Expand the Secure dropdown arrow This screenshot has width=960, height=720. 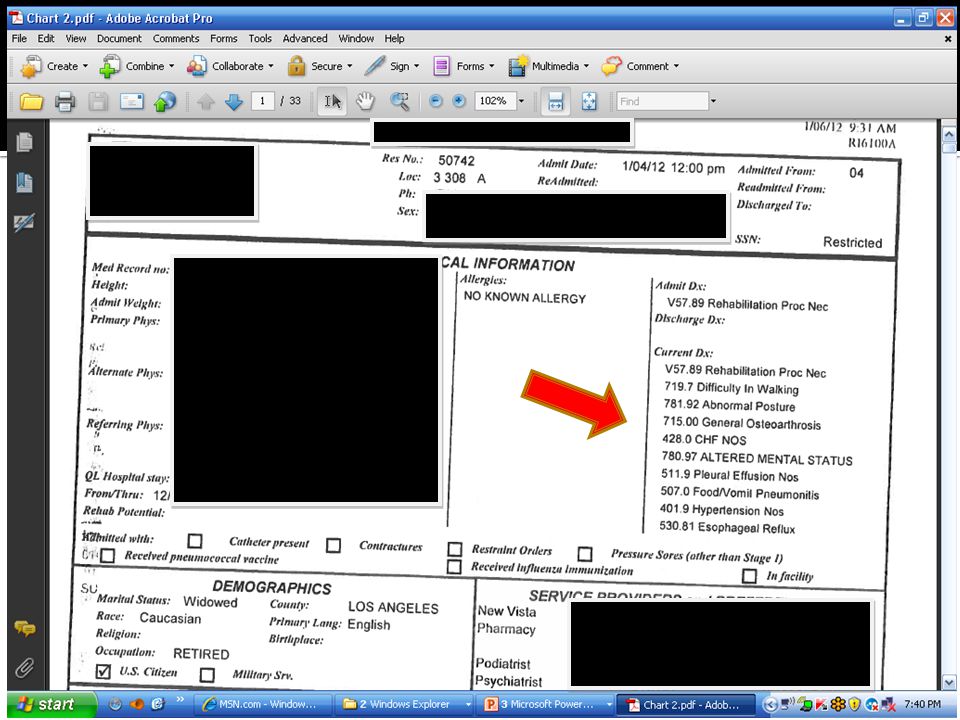click(350, 66)
